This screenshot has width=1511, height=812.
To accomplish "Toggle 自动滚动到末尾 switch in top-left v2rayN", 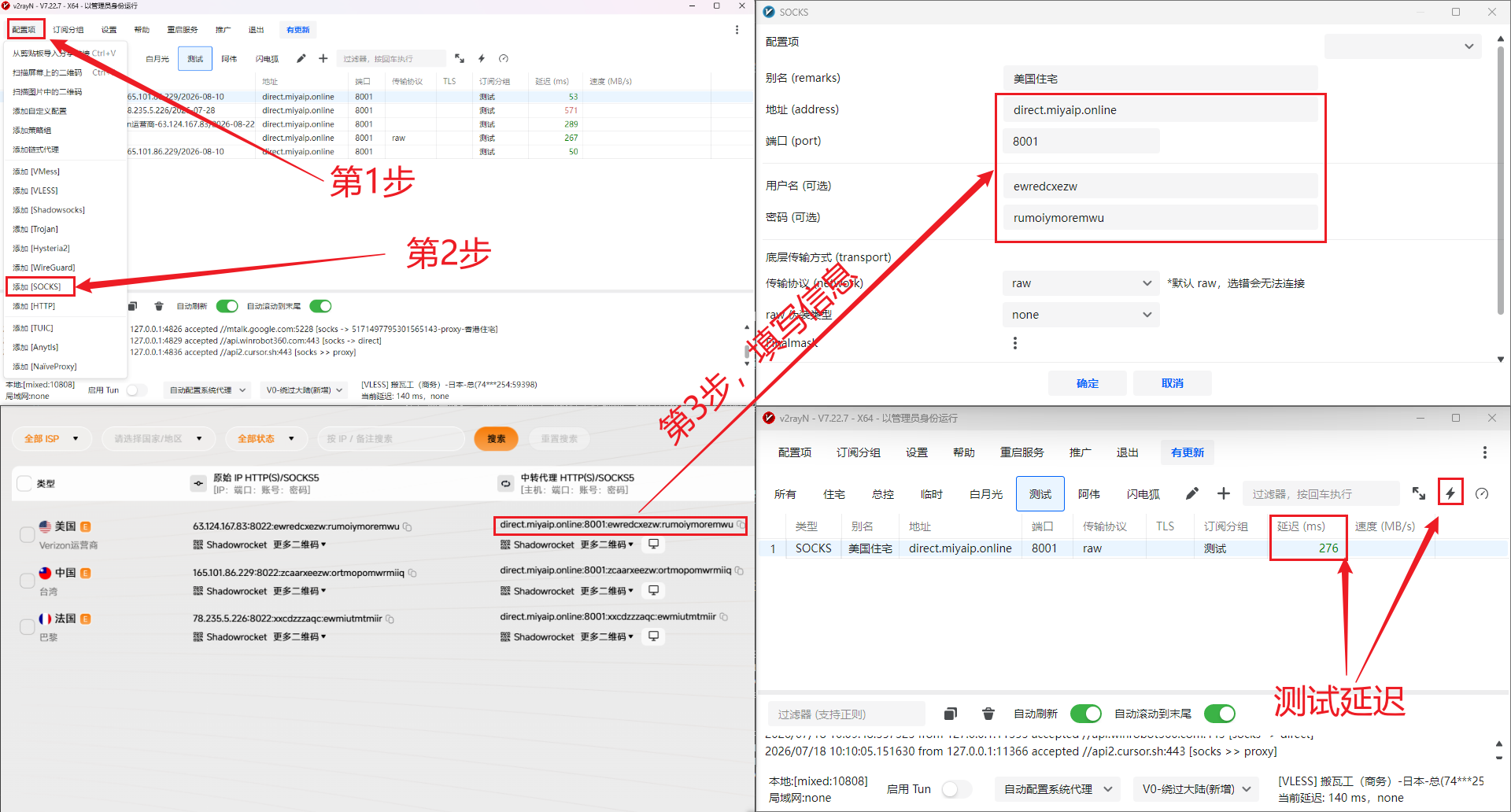I will [x=320, y=306].
